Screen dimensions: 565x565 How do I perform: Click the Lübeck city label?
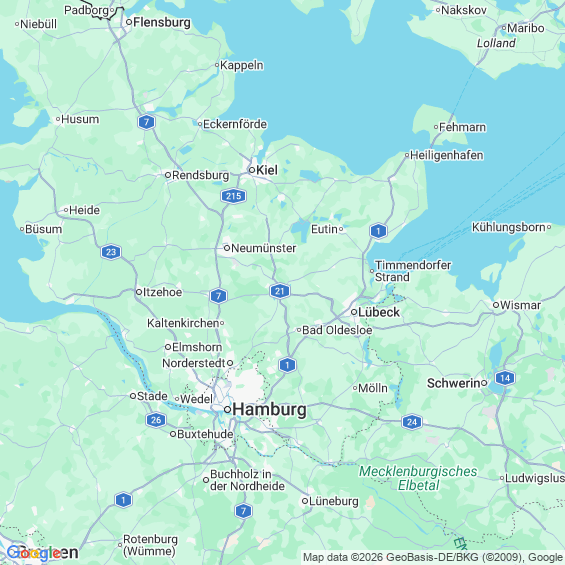[379, 312]
